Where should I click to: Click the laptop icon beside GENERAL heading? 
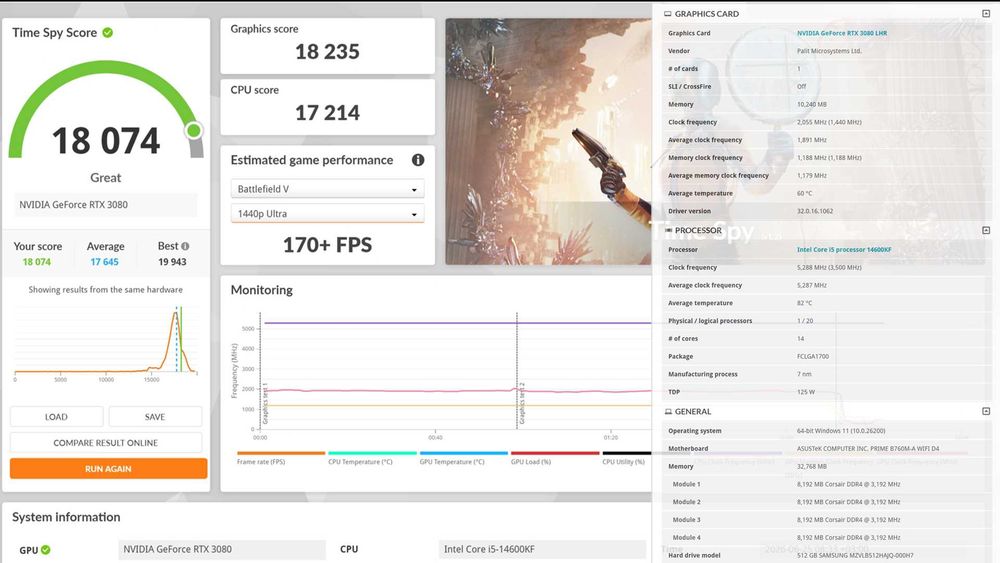tap(668, 411)
